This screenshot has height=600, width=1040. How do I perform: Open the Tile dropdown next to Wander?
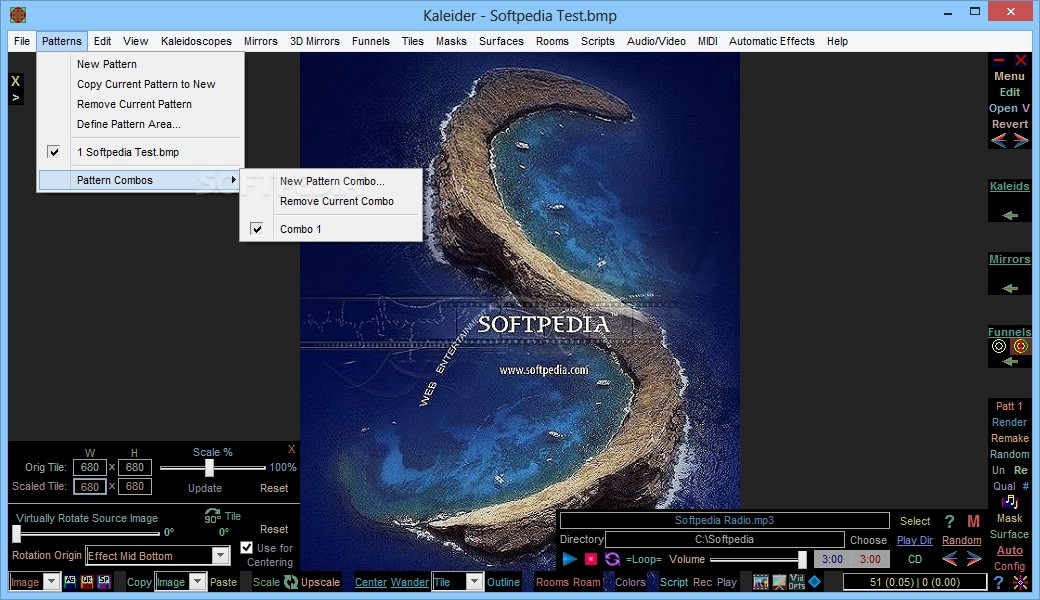pos(474,582)
